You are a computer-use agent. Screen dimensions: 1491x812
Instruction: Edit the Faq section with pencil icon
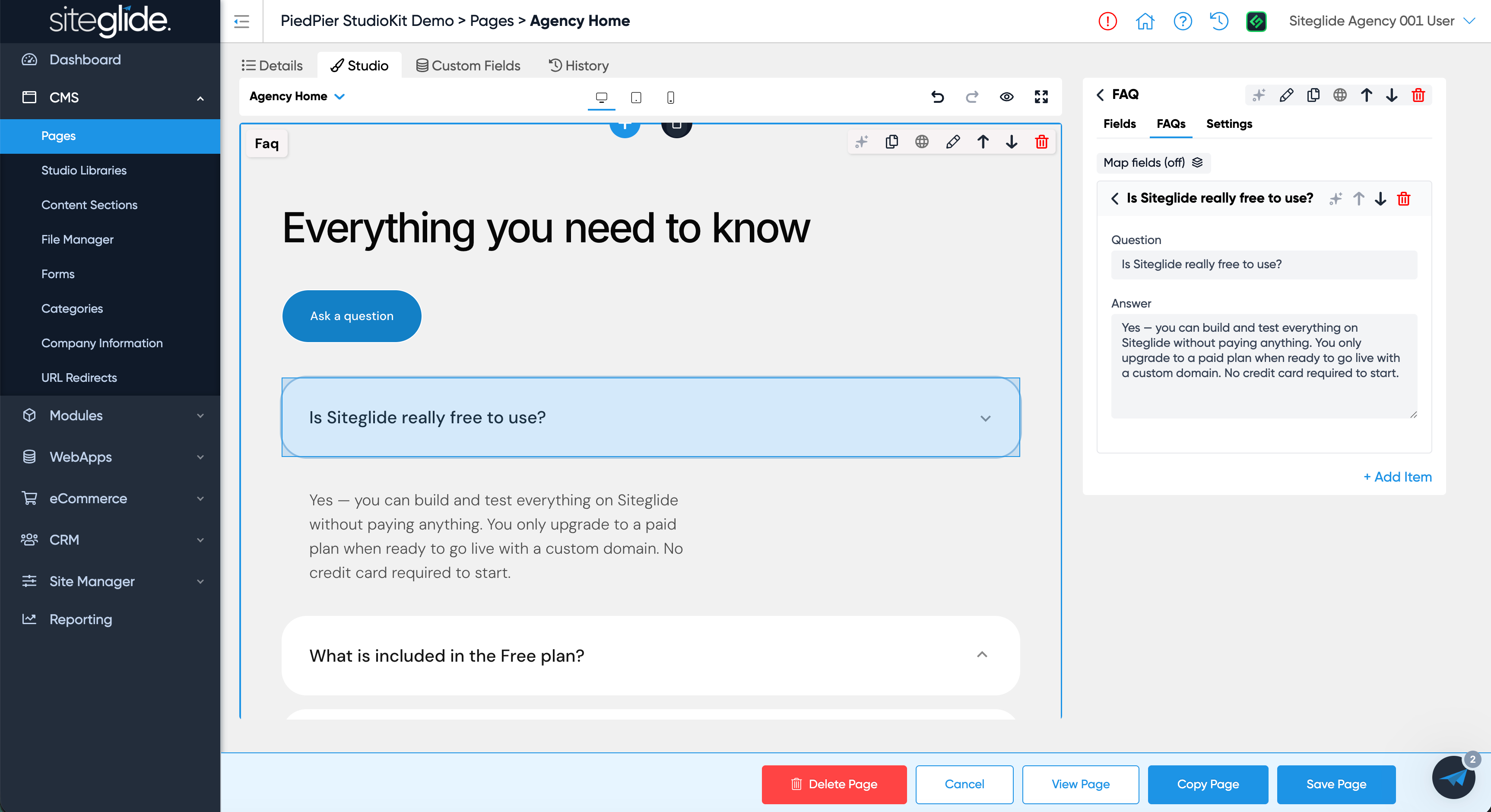click(x=953, y=142)
